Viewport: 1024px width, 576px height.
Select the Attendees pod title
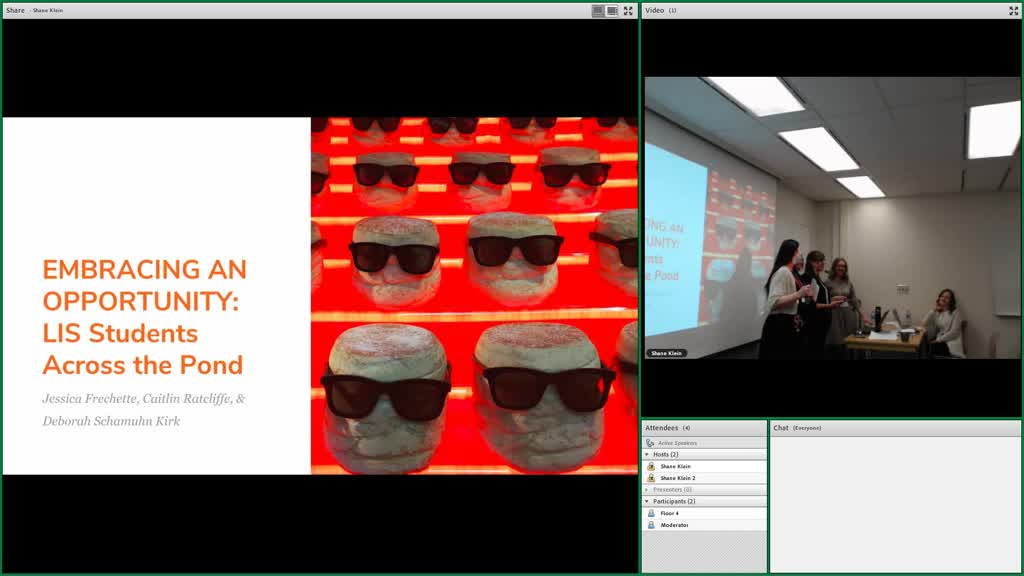point(662,428)
